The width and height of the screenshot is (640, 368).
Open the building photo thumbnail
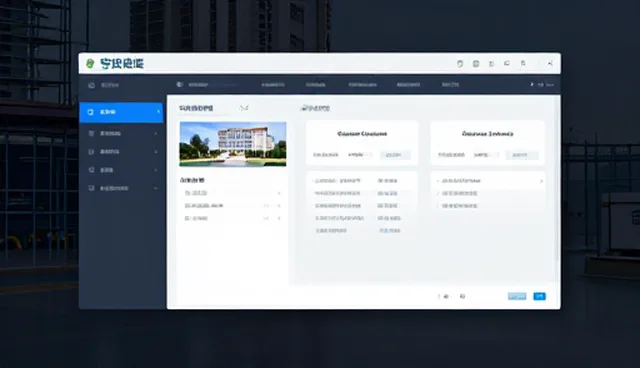tap(233, 144)
